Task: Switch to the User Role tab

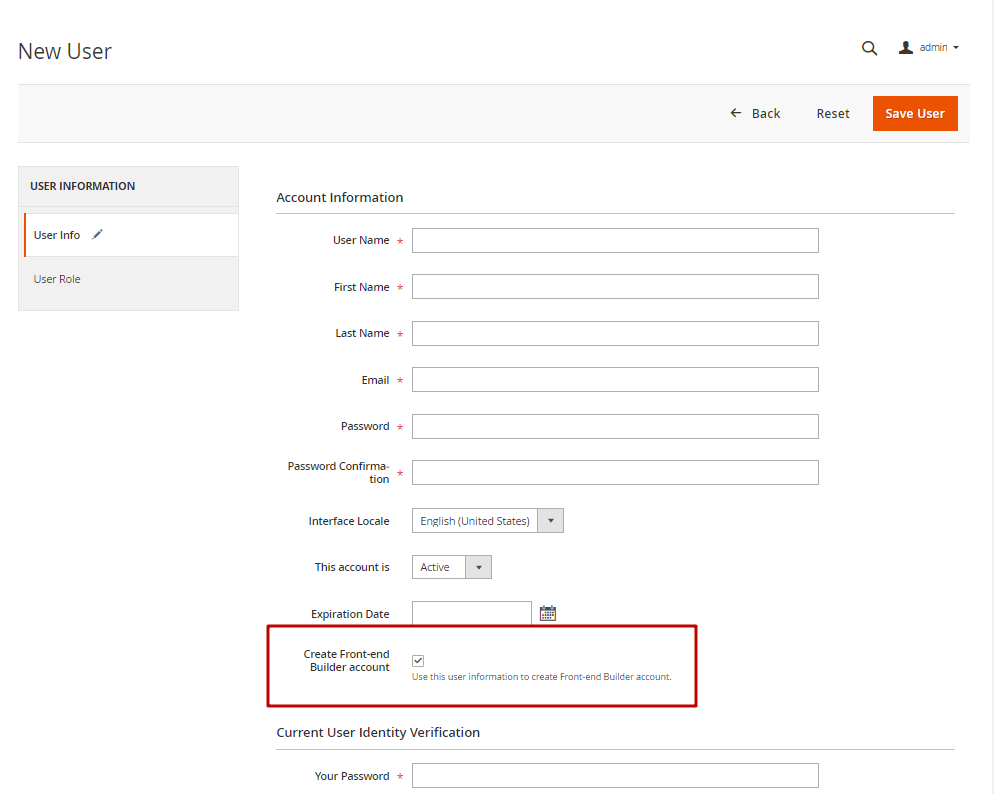Action: [x=57, y=279]
